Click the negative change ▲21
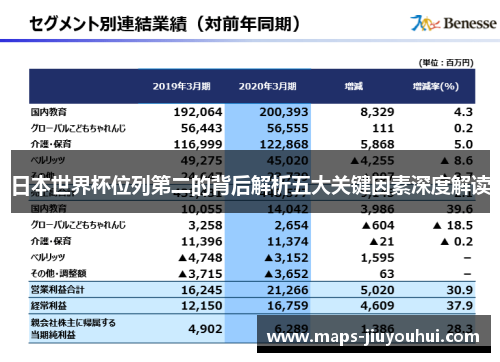The height and width of the screenshot is (362, 500). pyautogui.click(x=382, y=241)
